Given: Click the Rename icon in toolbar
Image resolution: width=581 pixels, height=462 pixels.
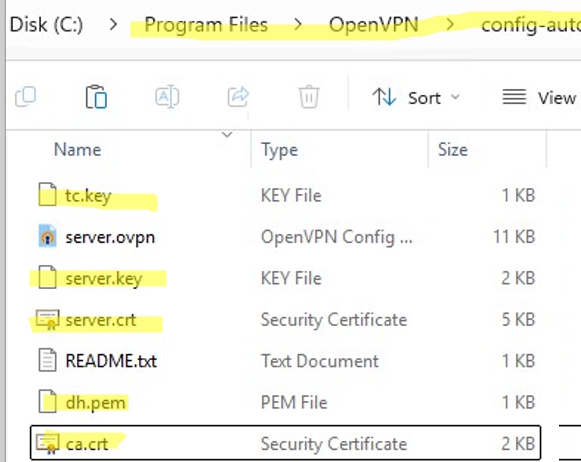Looking at the screenshot, I should click(167, 97).
